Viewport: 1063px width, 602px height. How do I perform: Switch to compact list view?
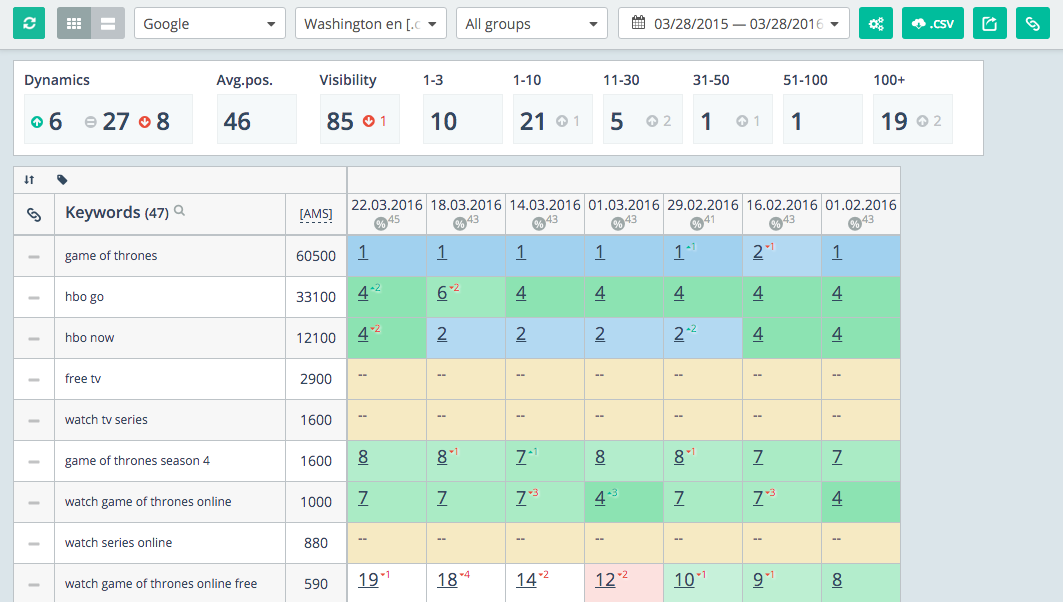point(108,23)
